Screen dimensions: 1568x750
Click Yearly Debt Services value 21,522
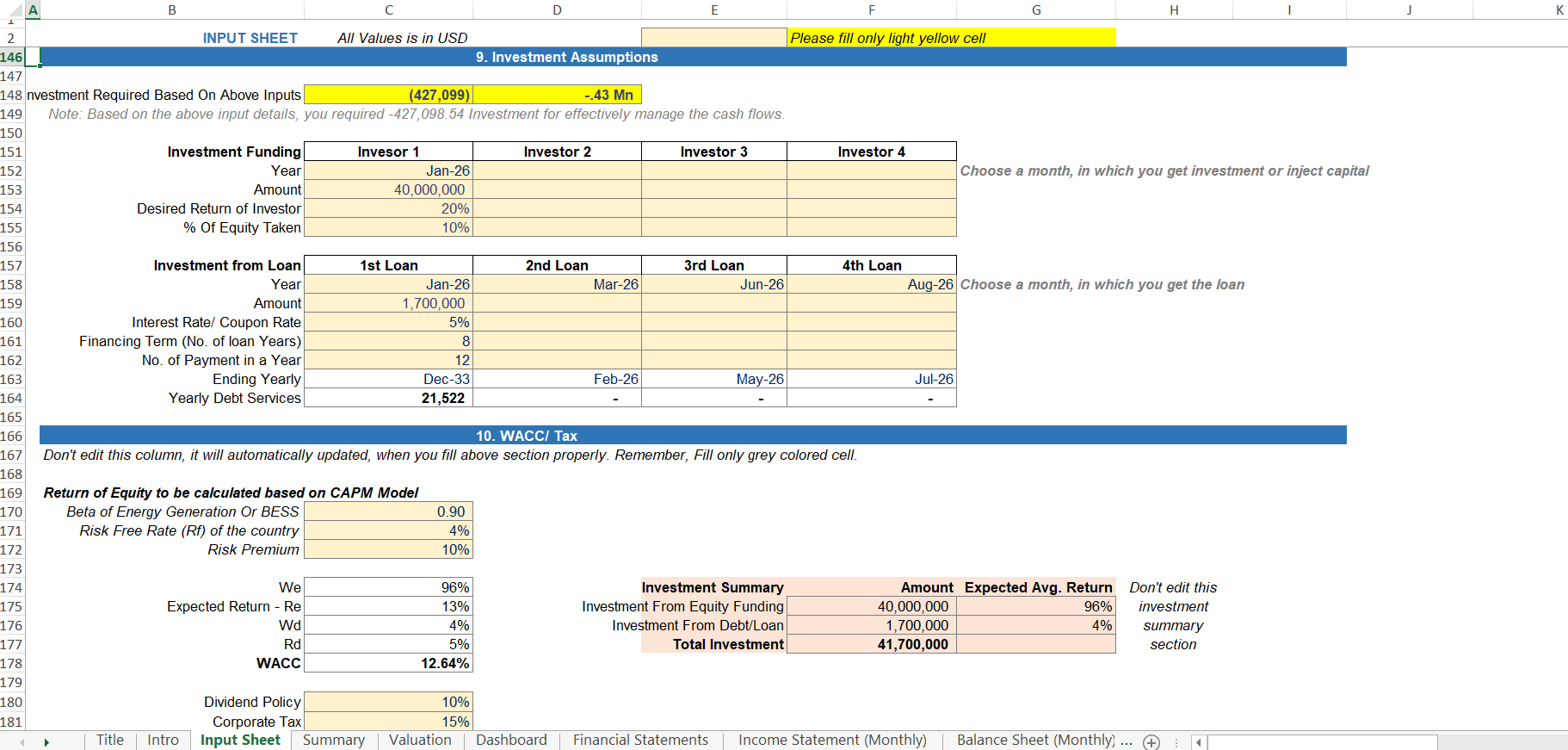coord(388,398)
